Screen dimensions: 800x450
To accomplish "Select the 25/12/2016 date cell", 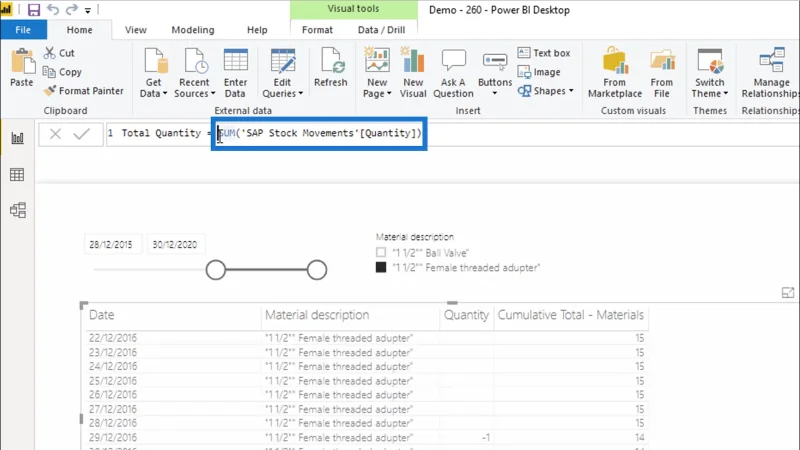I will pyautogui.click(x=113, y=381).
